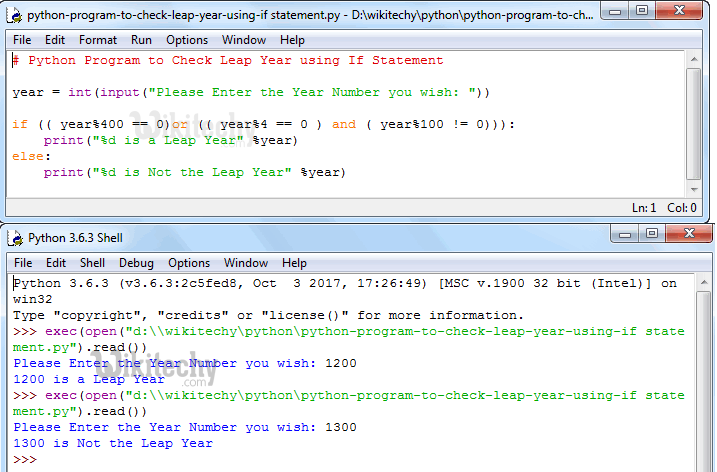Open the Format menu in the editor
This screenshot has height=472, width=717.
[x=98, y=40]
